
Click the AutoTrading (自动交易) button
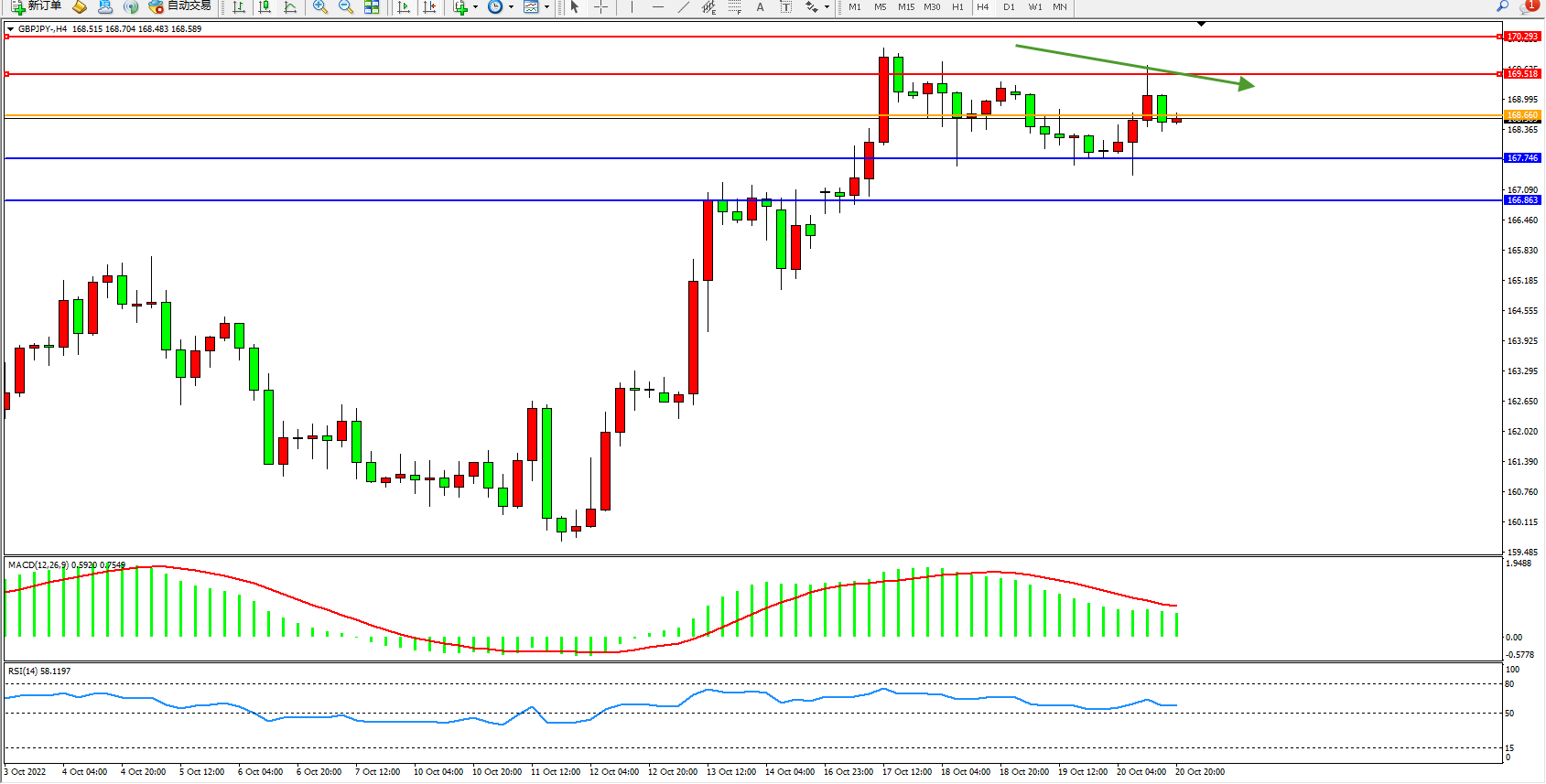[180, 6]
